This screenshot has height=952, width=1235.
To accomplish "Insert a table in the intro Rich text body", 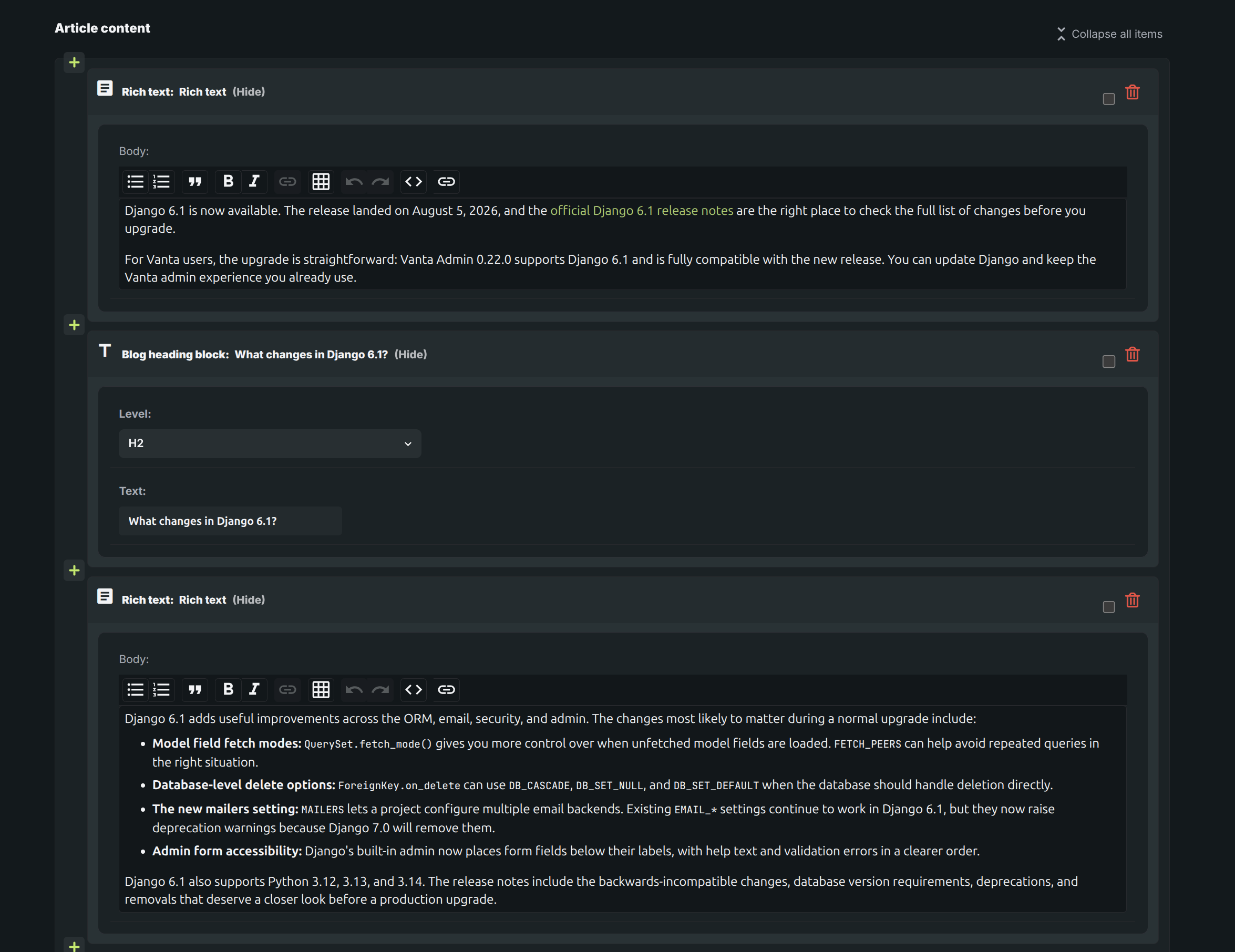I will (321, 181).
